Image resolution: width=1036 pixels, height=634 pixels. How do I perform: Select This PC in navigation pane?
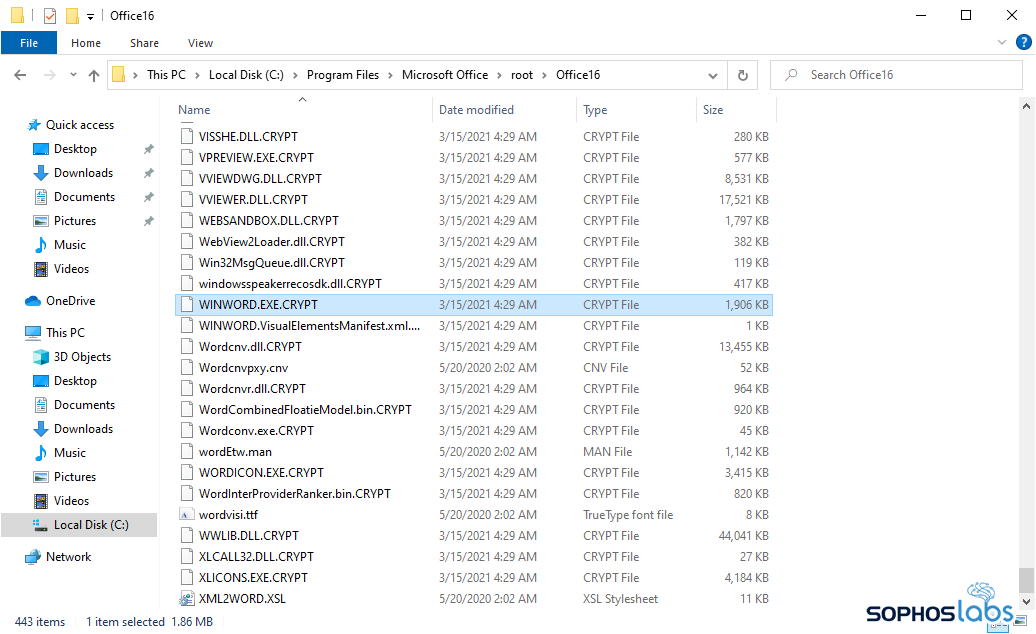tap(65, 332)
